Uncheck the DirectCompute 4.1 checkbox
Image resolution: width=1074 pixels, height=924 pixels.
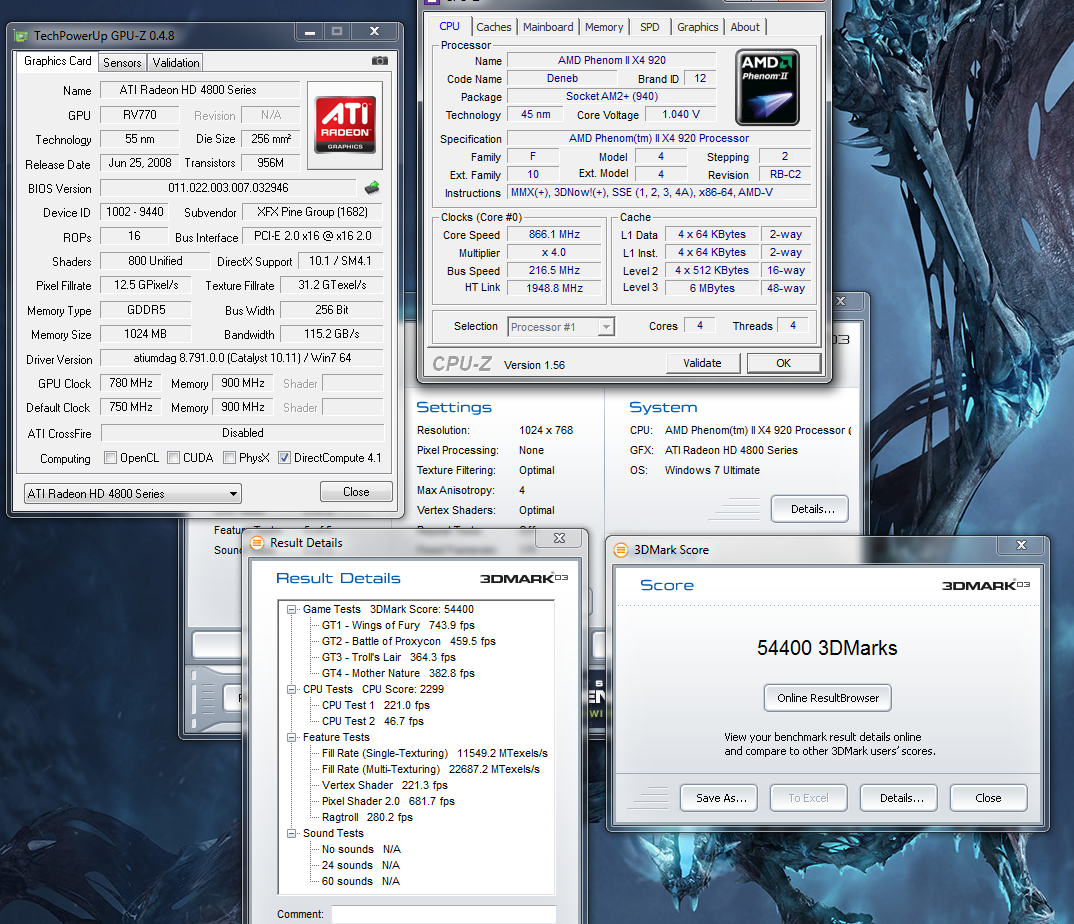(x=284, y=458)
